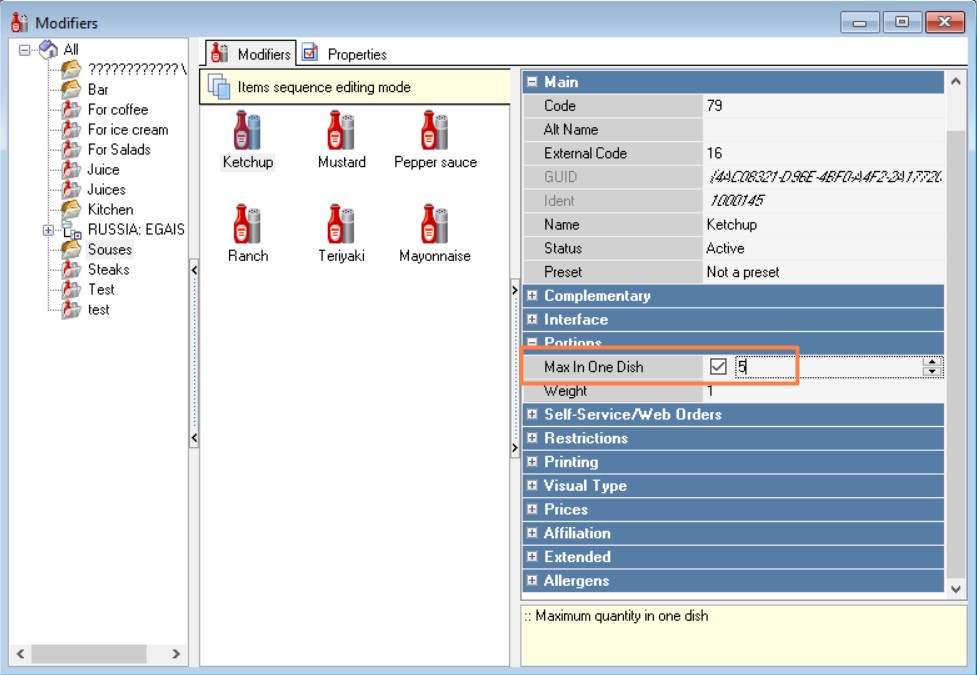
Task: Click the properties panel scroll up arrow
Action: pyautogui.click(x=956, y=81)
